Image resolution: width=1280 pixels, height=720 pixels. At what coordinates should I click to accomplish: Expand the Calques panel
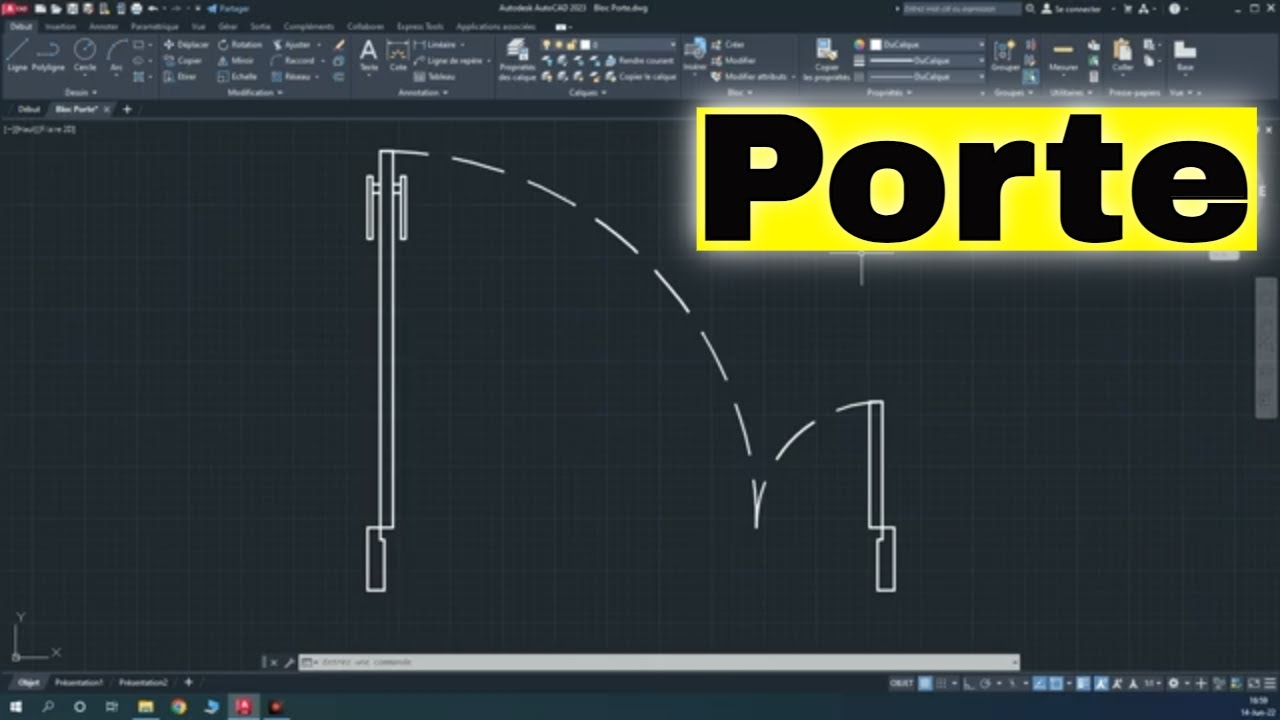click(587, 92)
